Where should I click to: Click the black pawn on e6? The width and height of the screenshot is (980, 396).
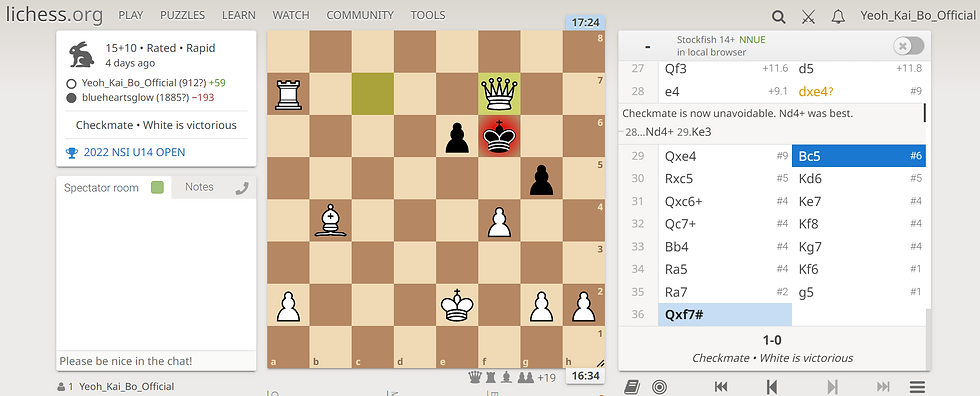457,136
